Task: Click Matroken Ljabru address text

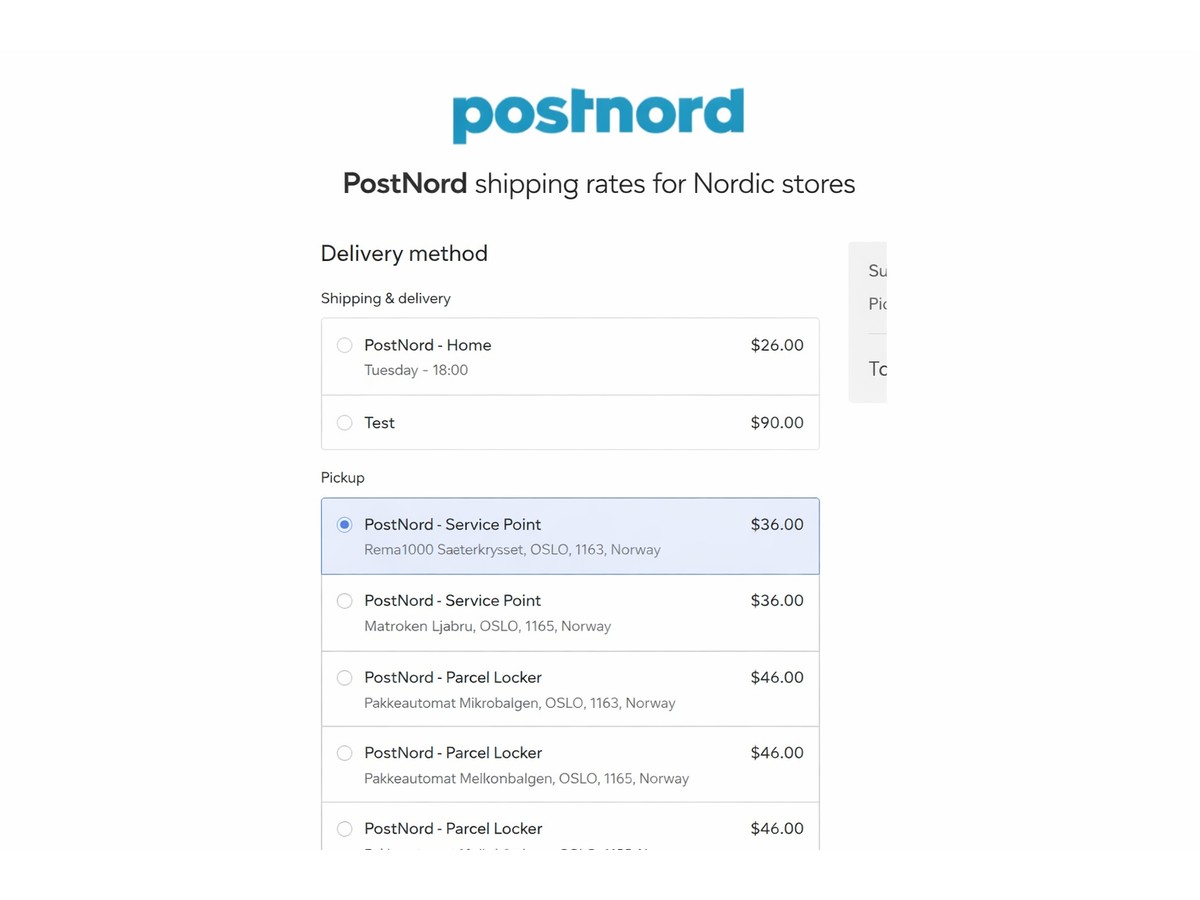Action: point(487,626)
